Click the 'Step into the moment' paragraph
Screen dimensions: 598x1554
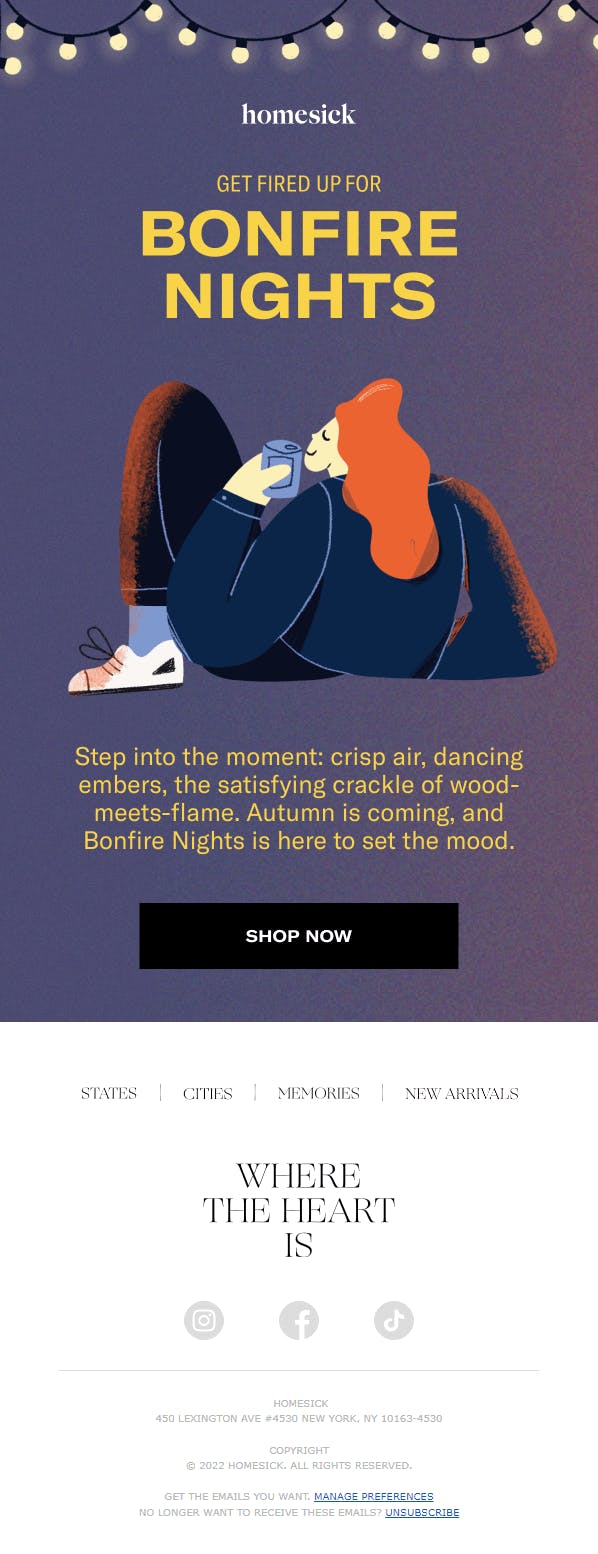[x=299, y=798]
